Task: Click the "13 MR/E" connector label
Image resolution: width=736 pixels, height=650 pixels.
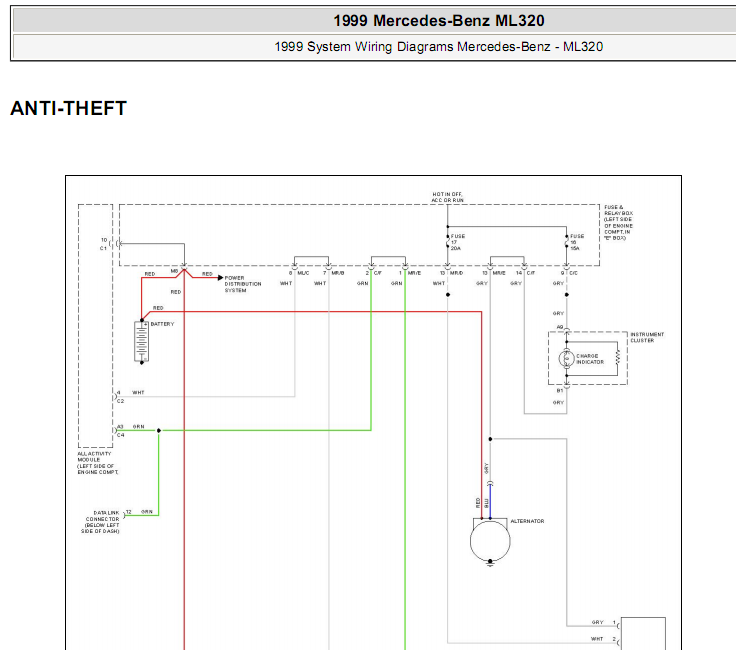Action: click(494, 273)
